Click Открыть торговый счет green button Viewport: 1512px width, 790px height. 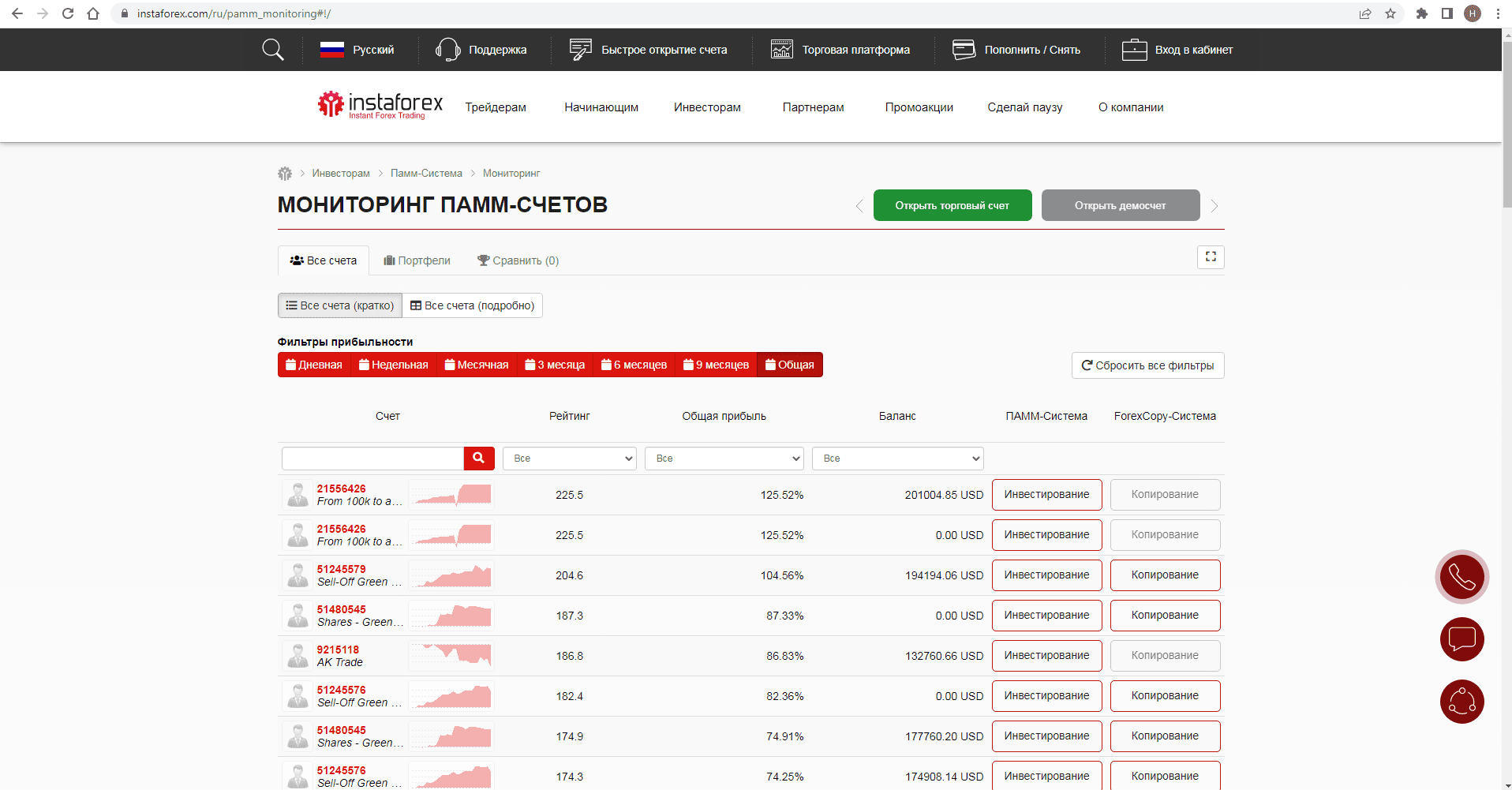click(952, 205)
